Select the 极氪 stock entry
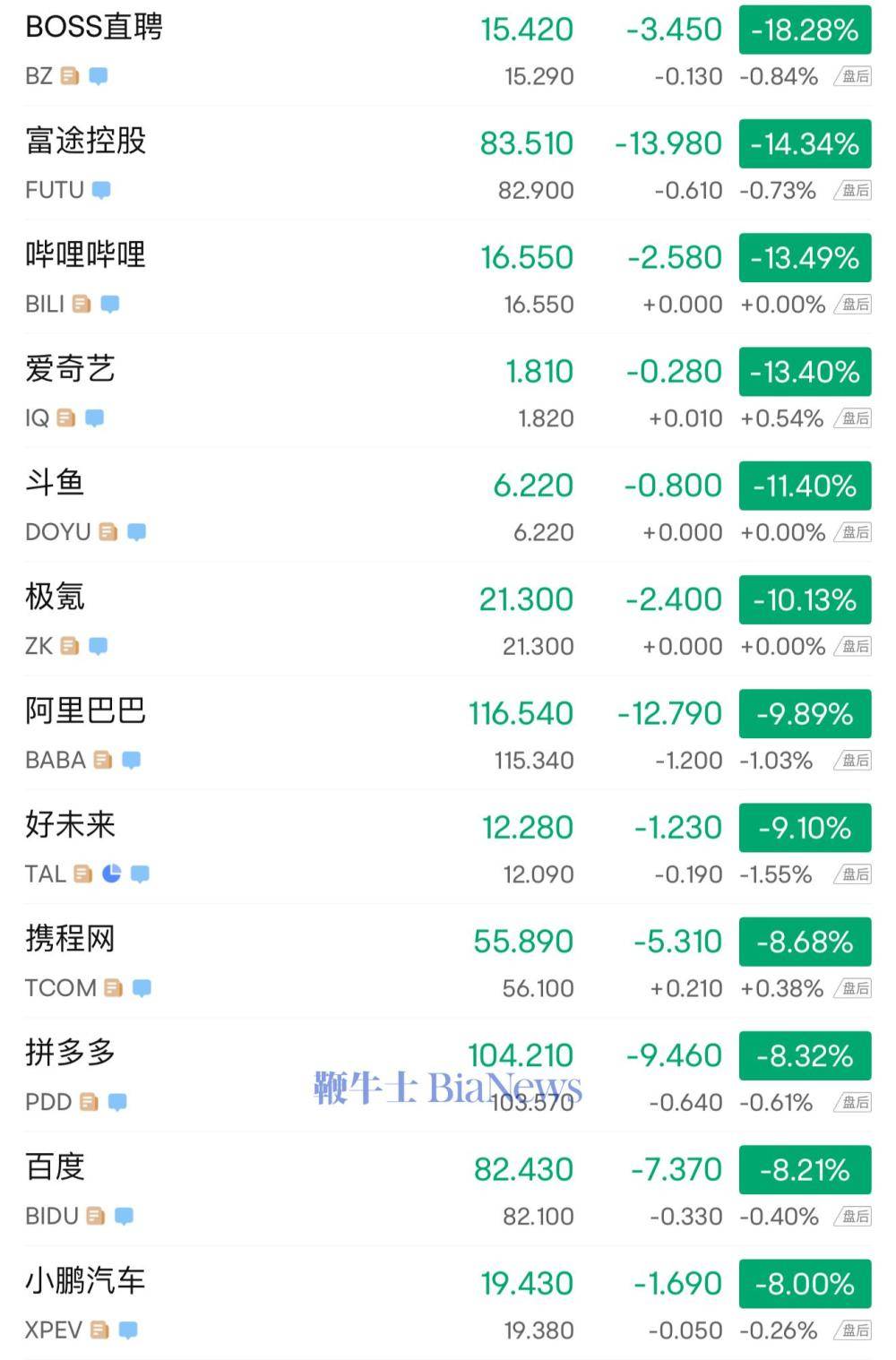Screen dimensions: 896x1360 pyautogui.click(x=448, y=619)
